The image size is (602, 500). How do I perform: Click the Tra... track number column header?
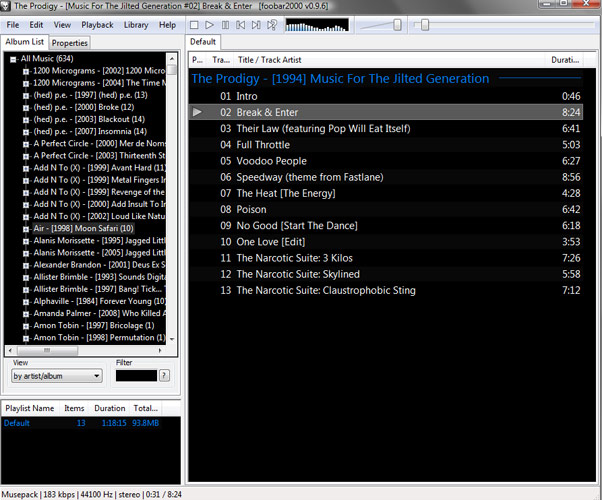click(221, 60)
